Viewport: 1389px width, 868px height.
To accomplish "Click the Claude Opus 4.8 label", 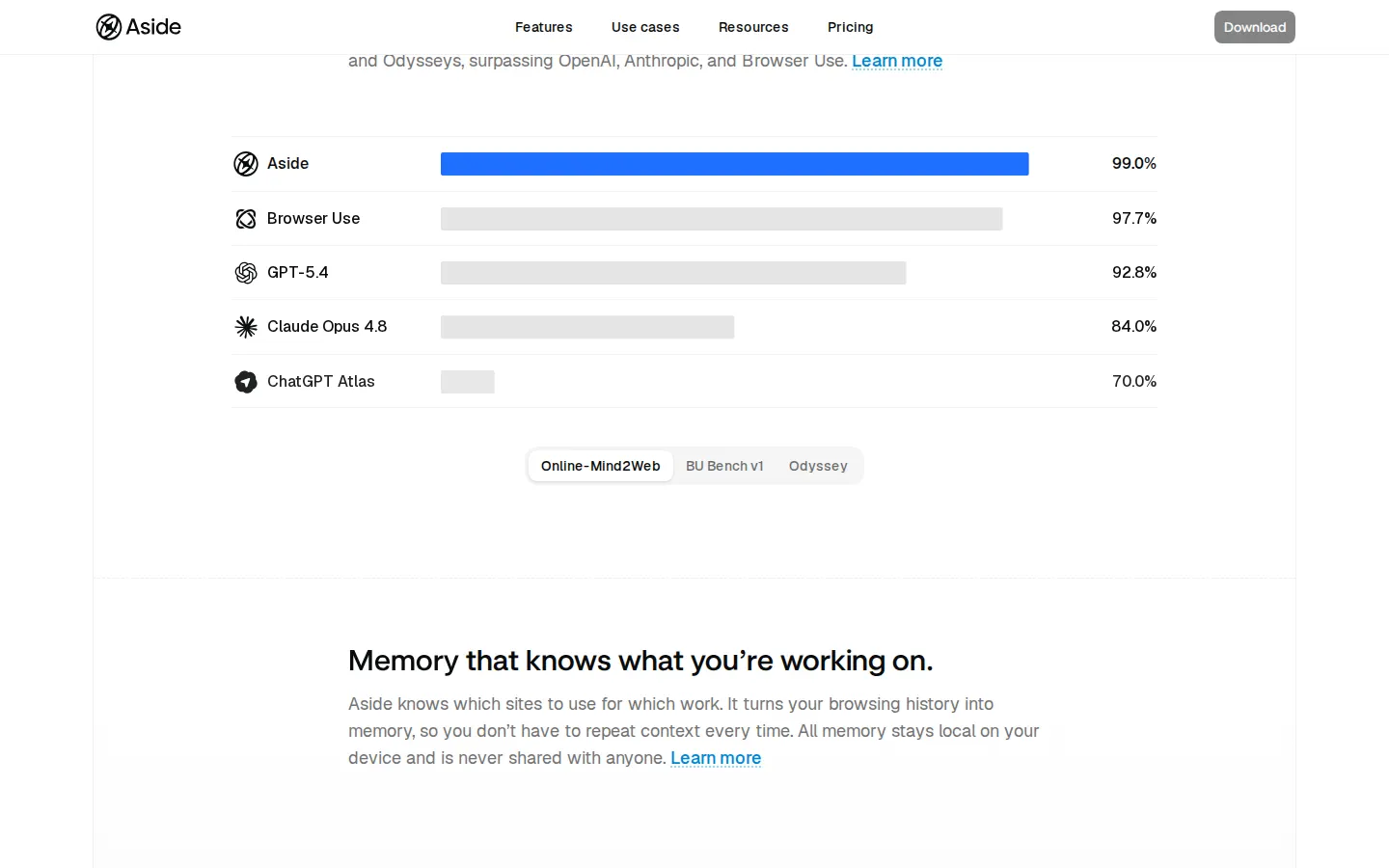I will 327,327.
